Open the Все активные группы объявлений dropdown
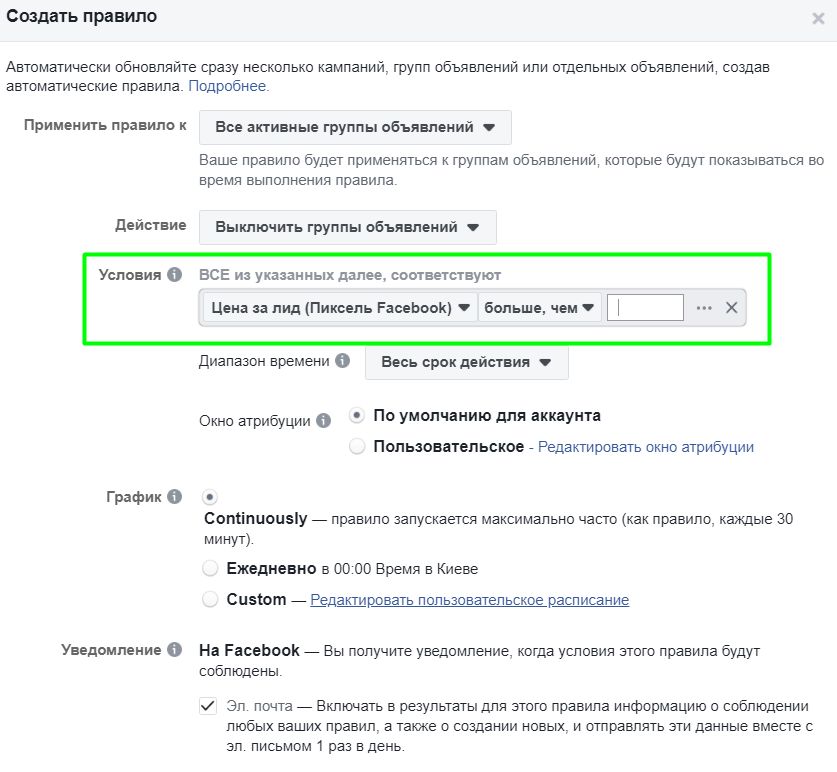Image resolution: width=837 pixels, height=772 pixels. point(355,127)
